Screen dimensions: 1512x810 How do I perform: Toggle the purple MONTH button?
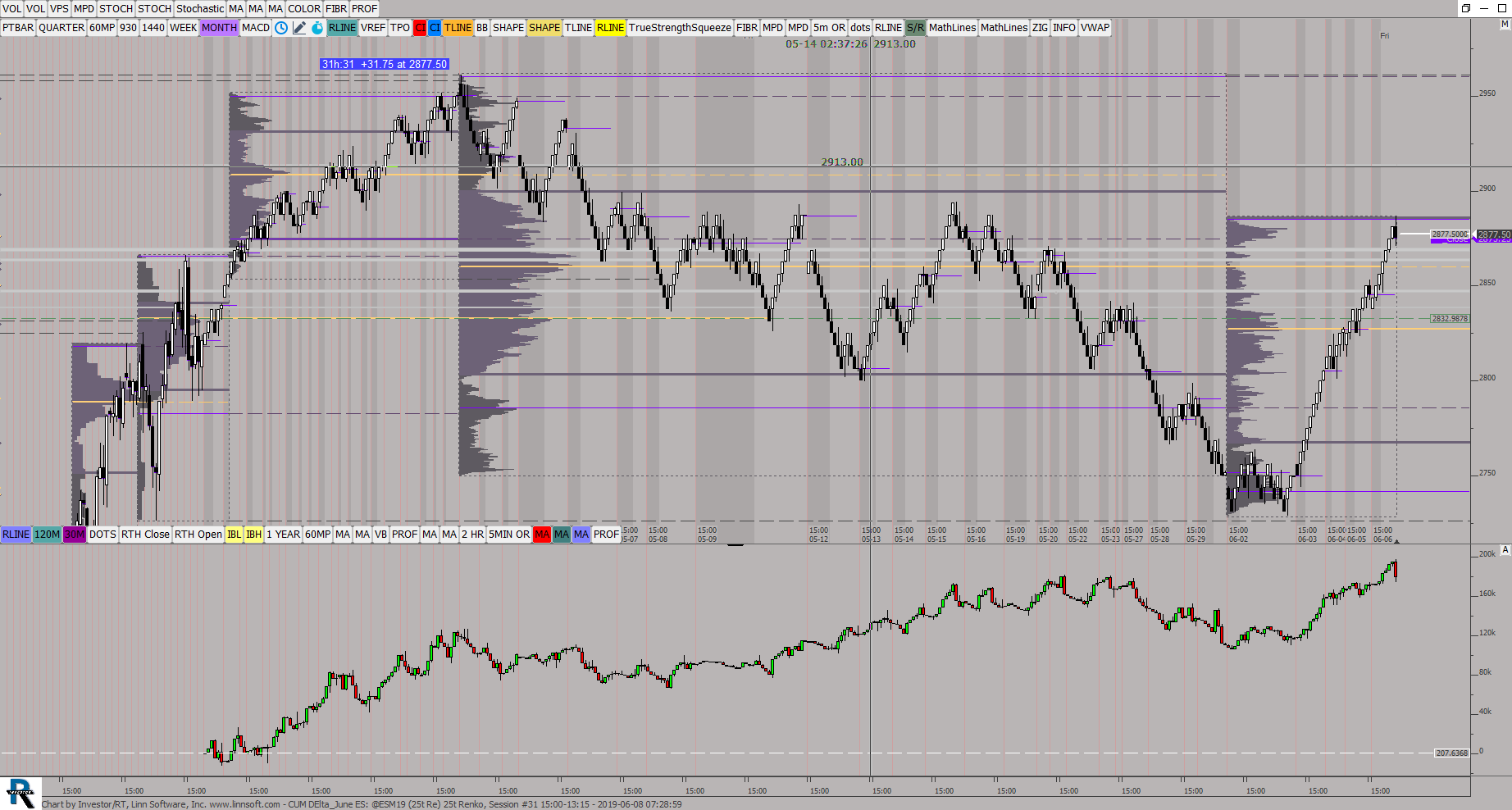[219, 28]
